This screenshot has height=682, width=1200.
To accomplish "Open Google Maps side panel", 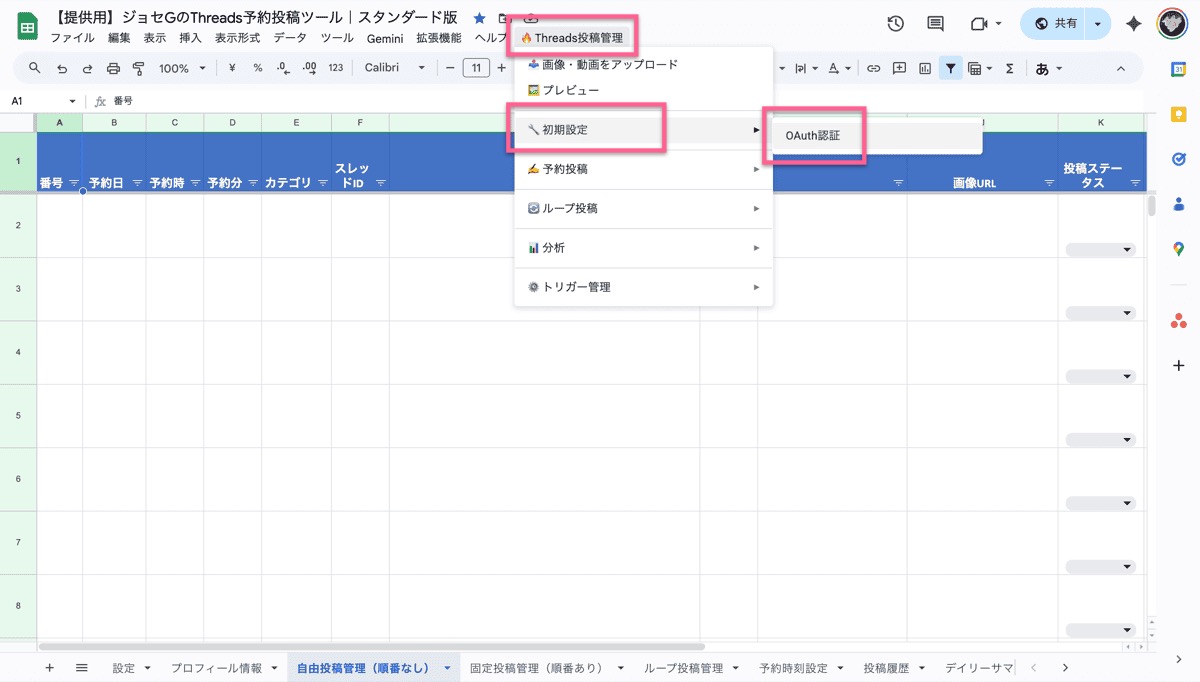I will pyautogui.click(x=1178, y=249).
